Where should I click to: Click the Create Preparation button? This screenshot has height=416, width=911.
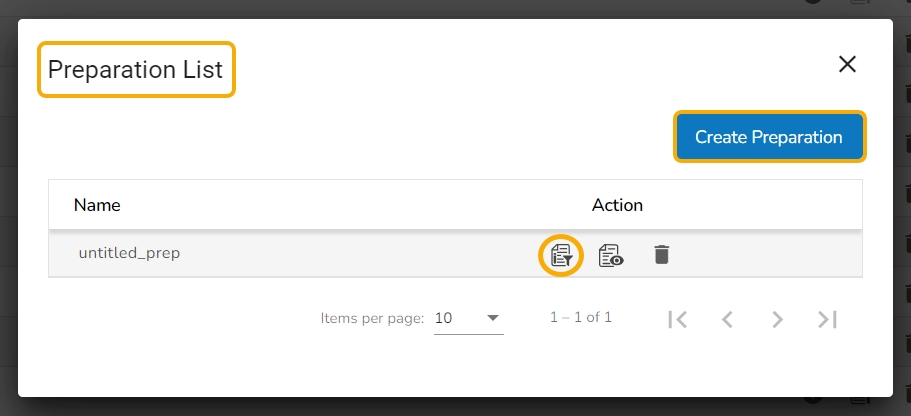(x=769, y=137)
